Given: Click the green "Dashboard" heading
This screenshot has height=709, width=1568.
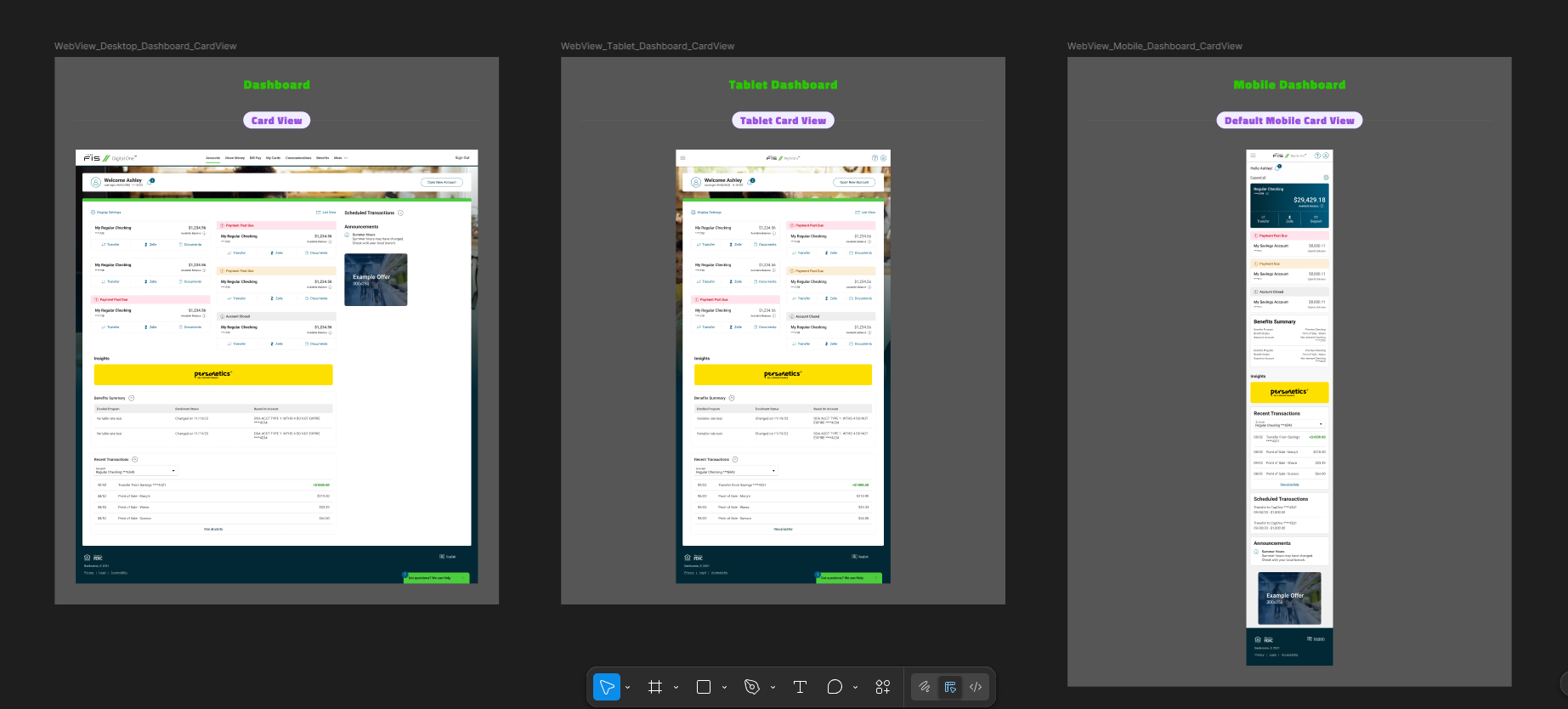Looking at the screenshot, I should click(276, 85).
